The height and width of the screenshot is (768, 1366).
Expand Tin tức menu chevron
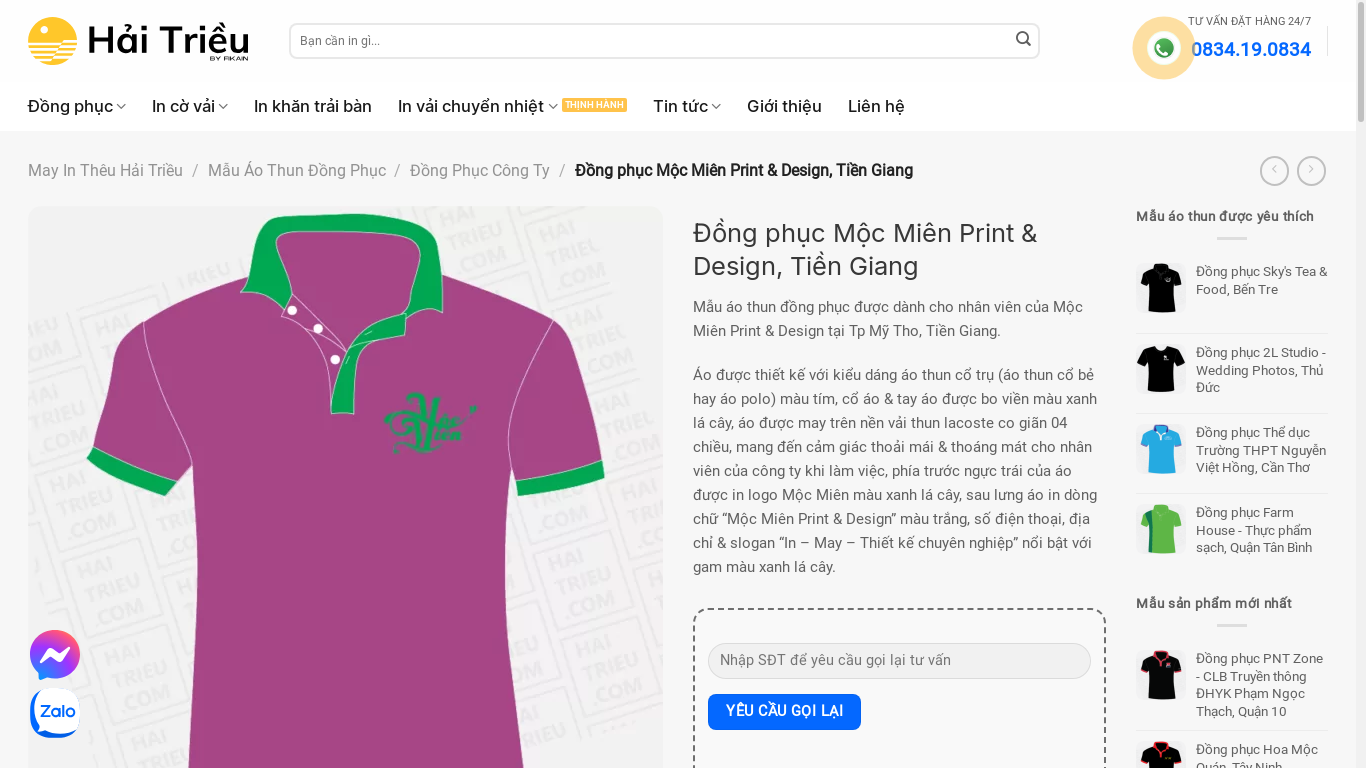716,107
